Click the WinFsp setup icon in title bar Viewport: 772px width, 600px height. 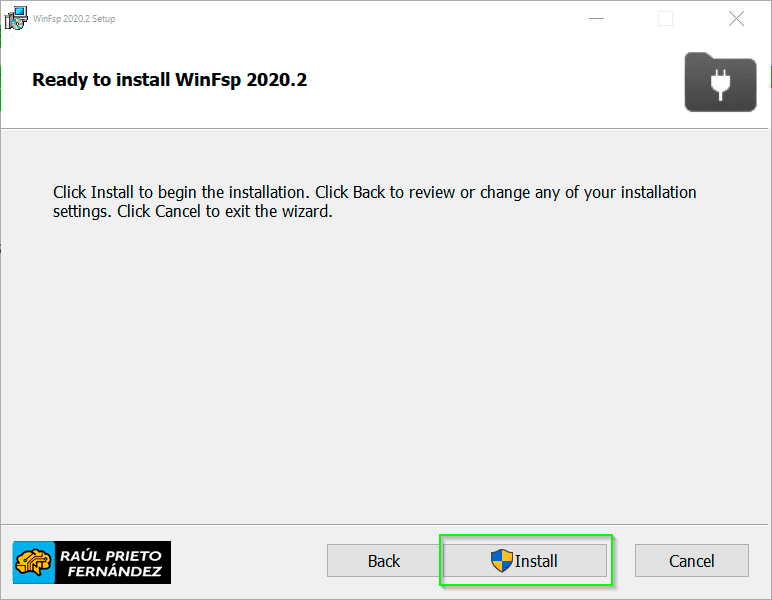[15, 17]
